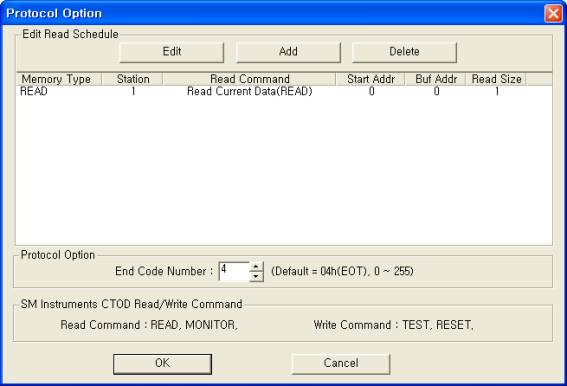Select the Read Current Data(READ) entry
This screenshot has height=386, width=567.
click(250, 92)
